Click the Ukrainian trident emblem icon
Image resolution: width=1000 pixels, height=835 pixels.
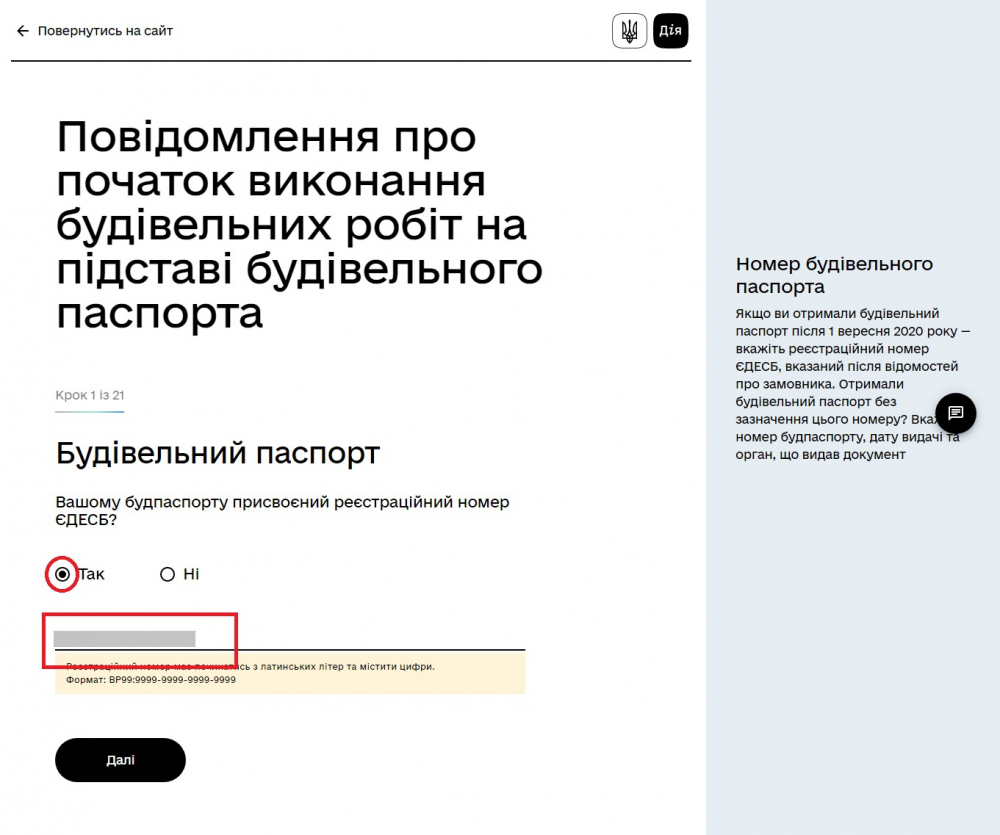tap(629, 31)
